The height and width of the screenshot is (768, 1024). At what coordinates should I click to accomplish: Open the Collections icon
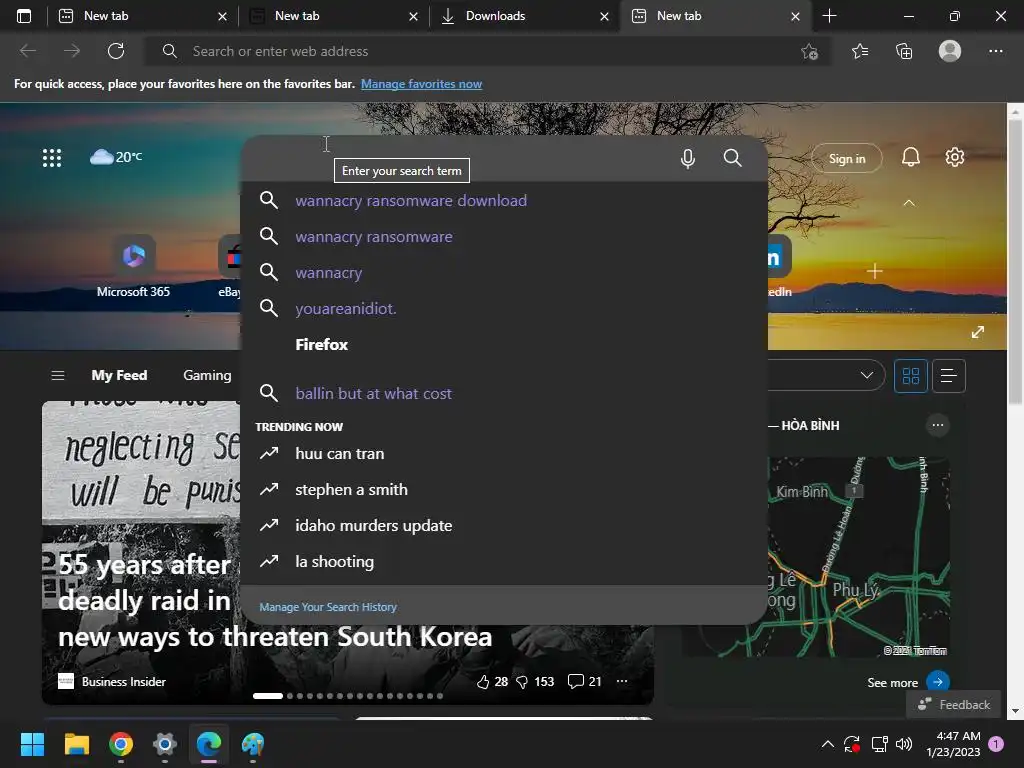[904, 51]
